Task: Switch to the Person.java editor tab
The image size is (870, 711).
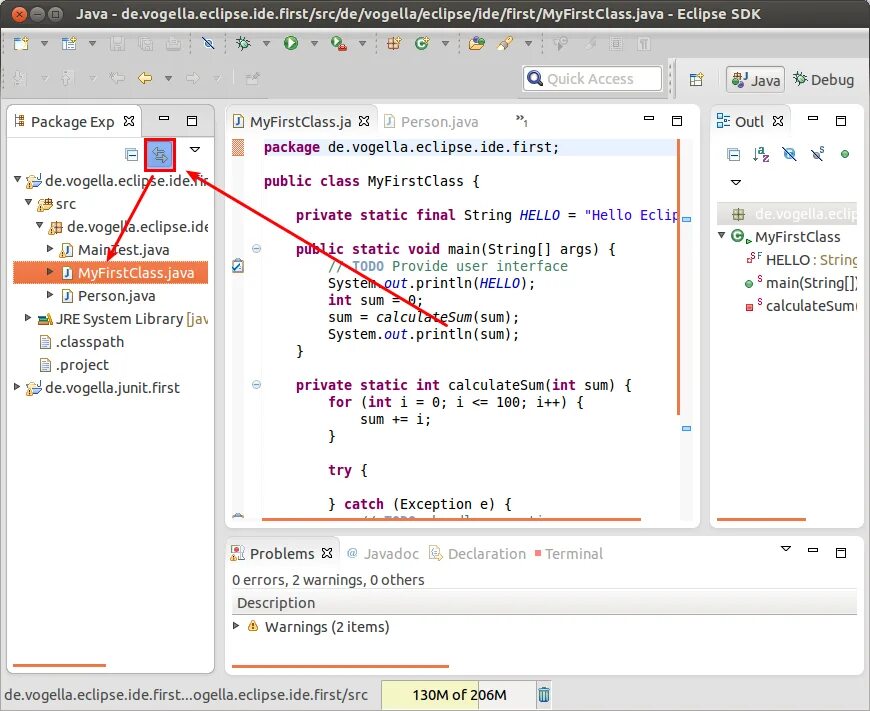Action: [431, 122]
